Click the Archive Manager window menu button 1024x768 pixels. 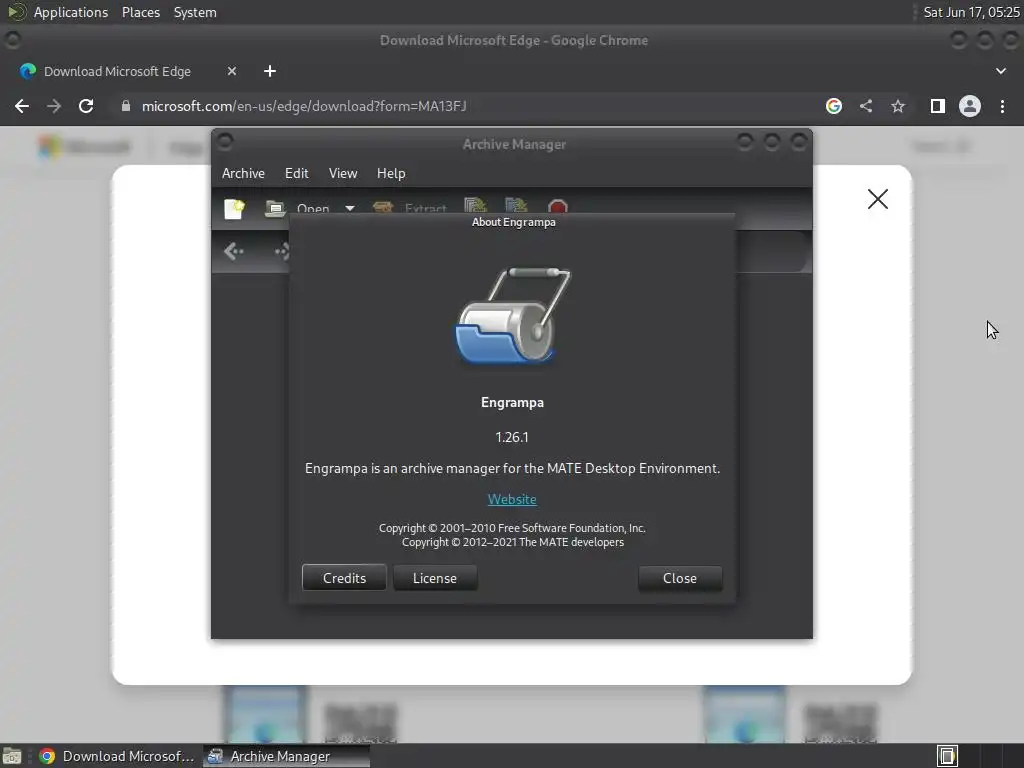pos(225,142)
